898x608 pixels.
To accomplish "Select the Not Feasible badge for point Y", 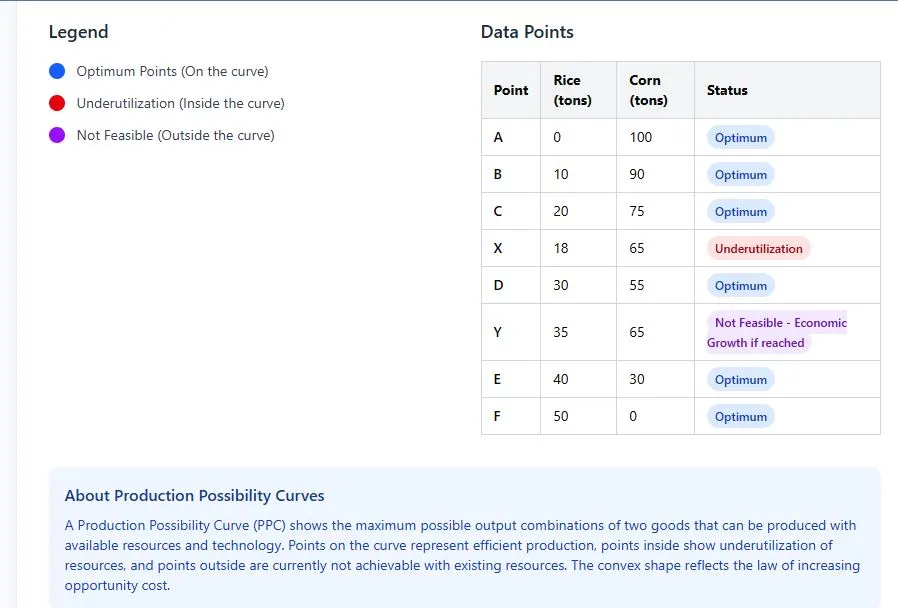I will (x=777, y=333).
